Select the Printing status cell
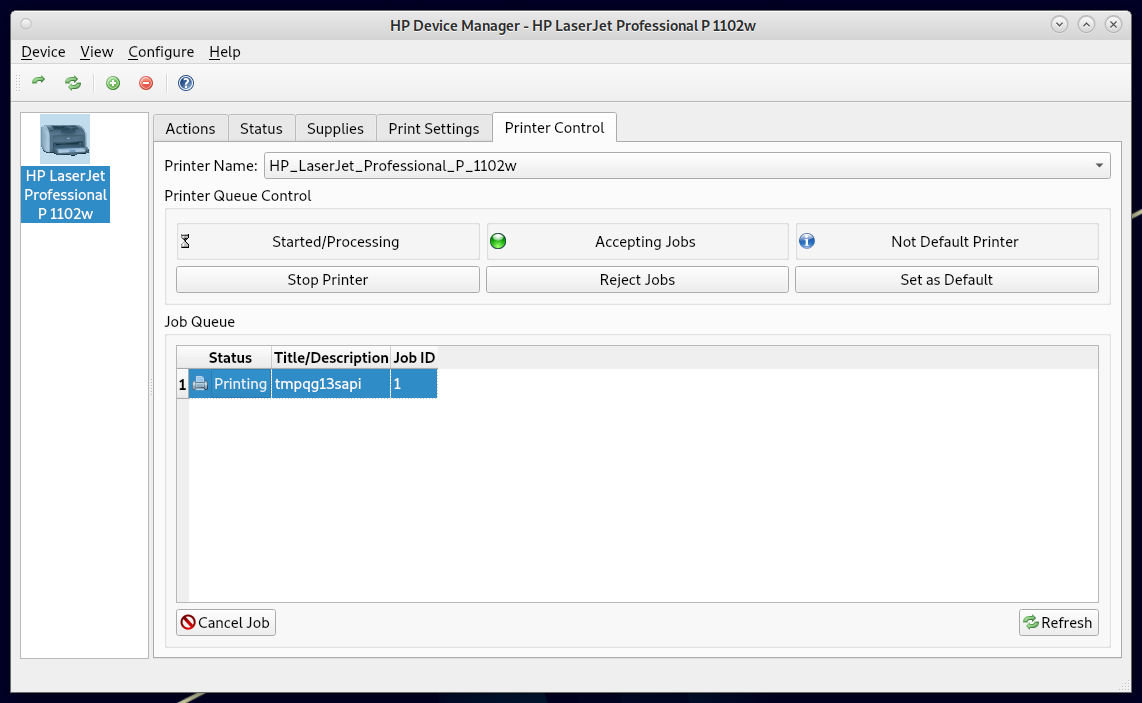The image size is (1142, 703). pyautogui.click(x=230, y=384)
